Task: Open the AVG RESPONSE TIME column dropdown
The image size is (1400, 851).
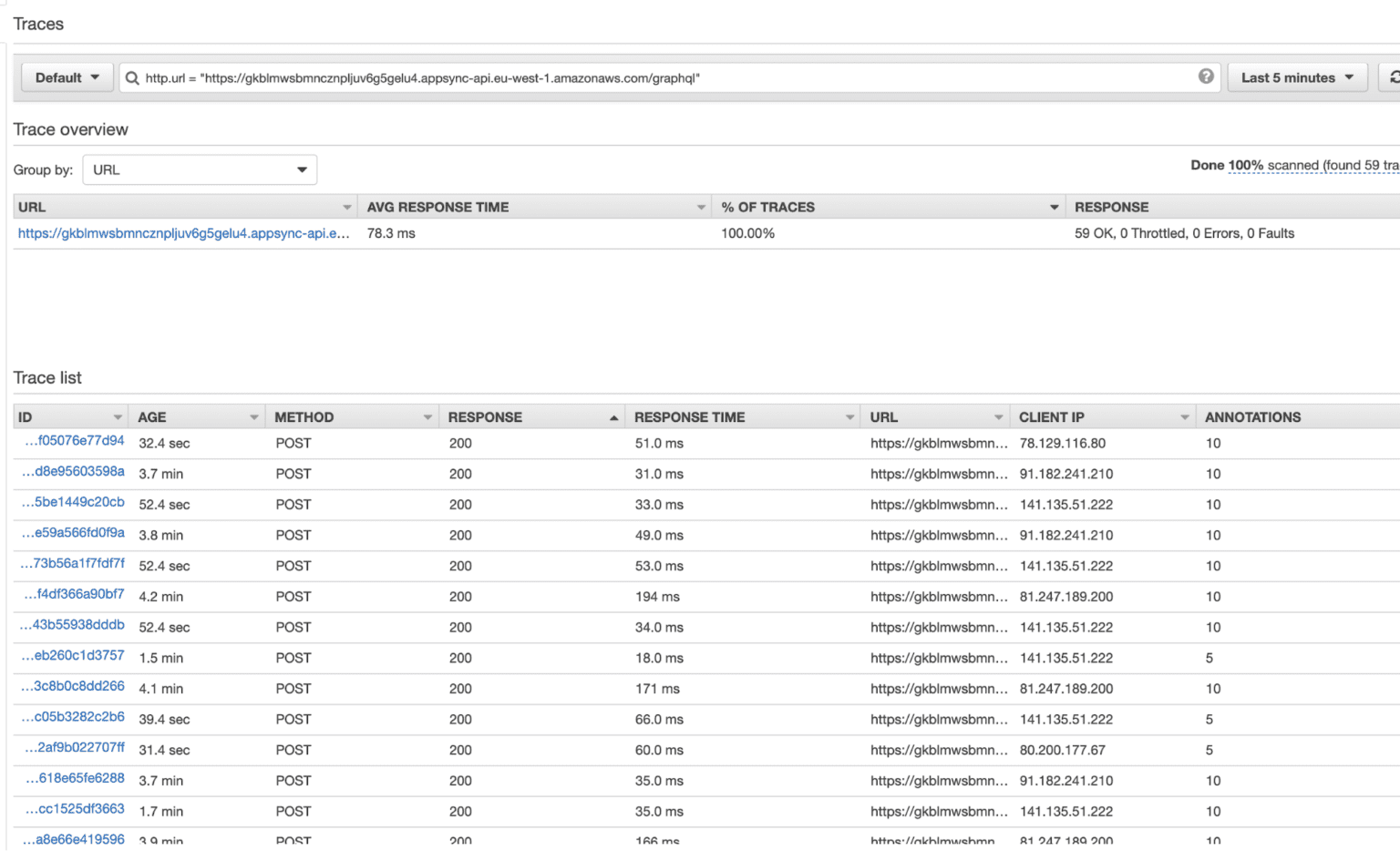Action: pos(700,207)
